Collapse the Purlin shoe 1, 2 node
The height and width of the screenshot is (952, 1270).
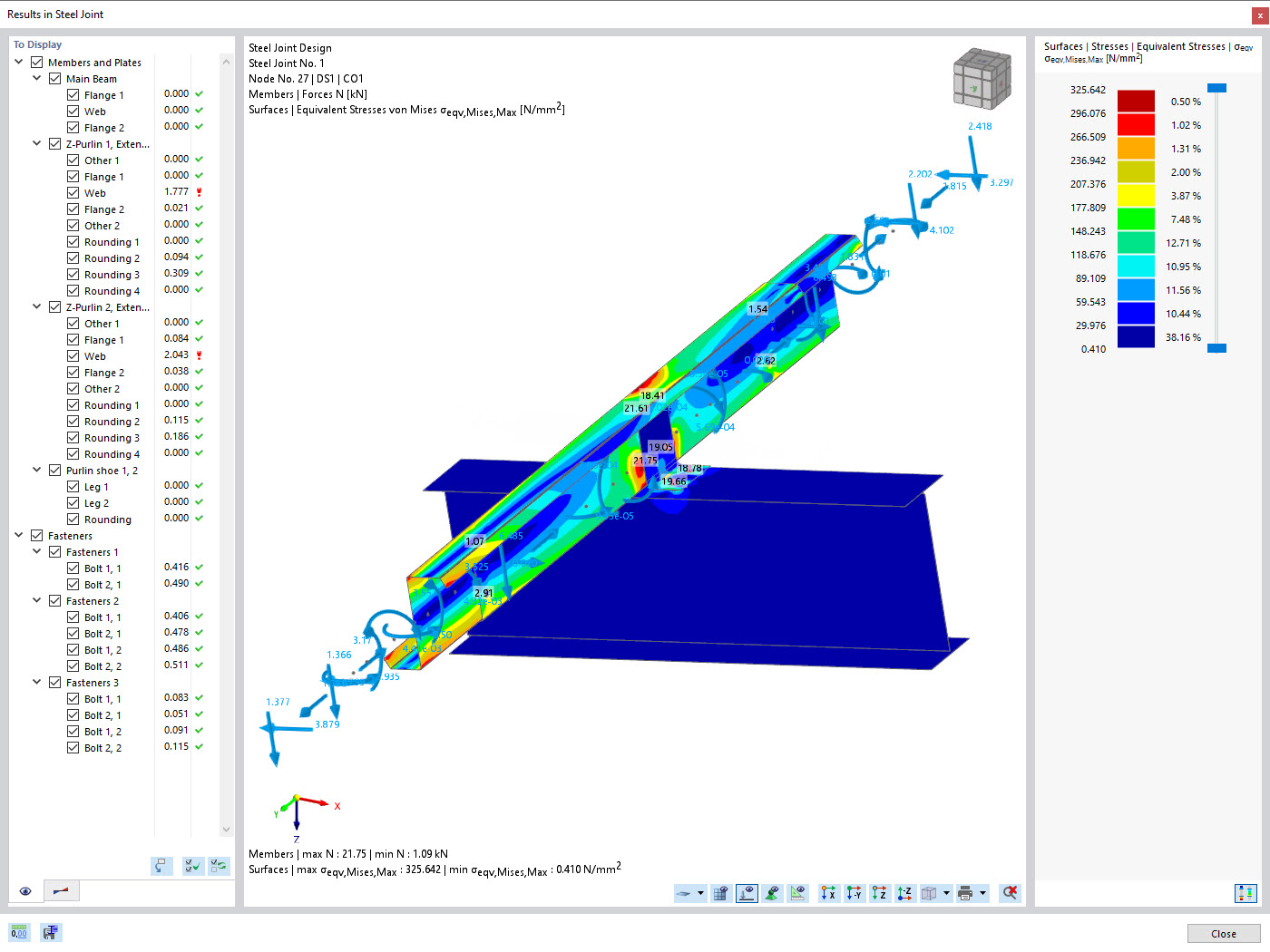37,471
